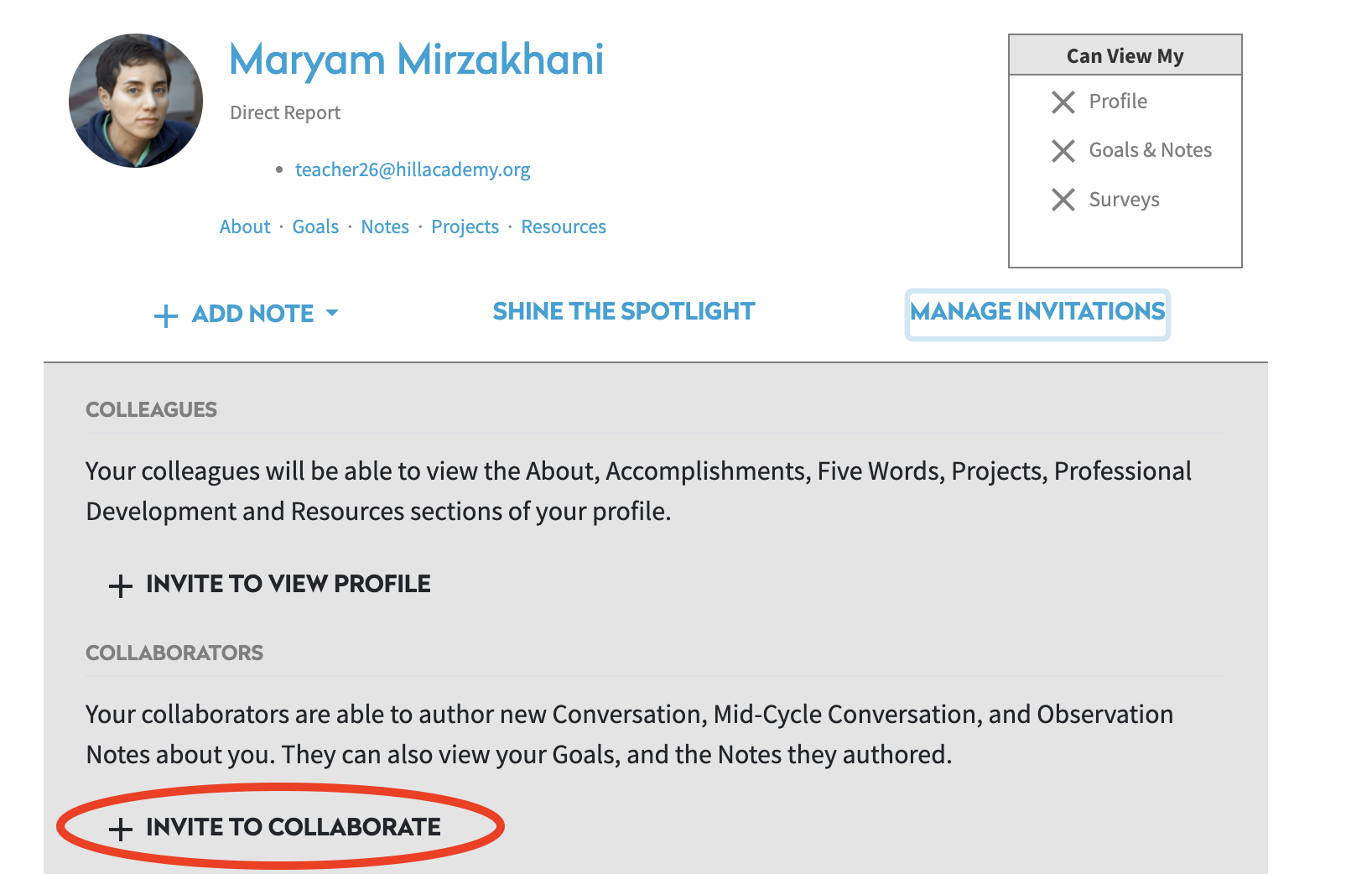Open Maryam Mirzakhani's profile photo
This screenshot has width=1372, height=874.
click(136, 101)
